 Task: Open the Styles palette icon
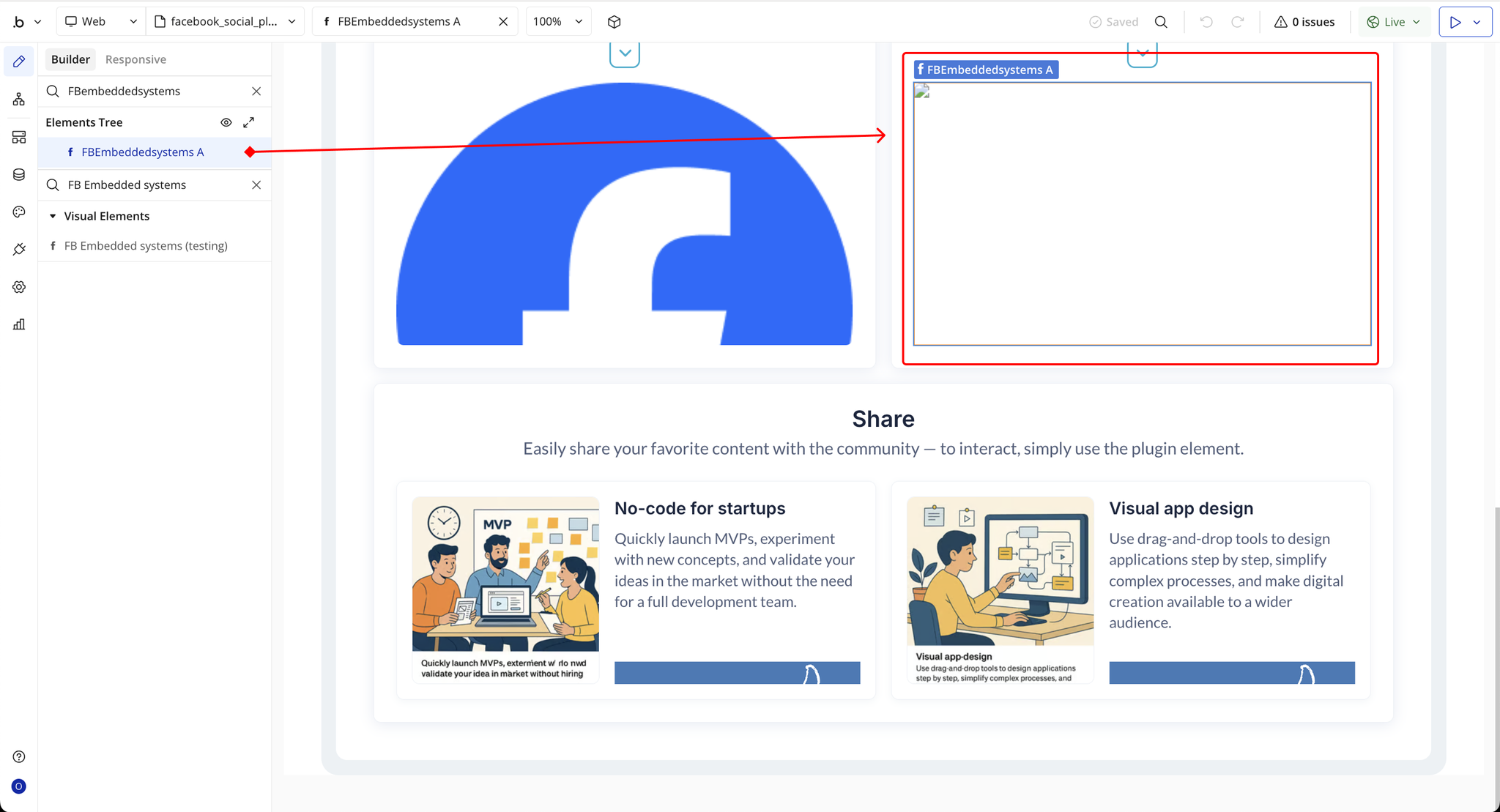pyautogui.click(x=19, y=212)
